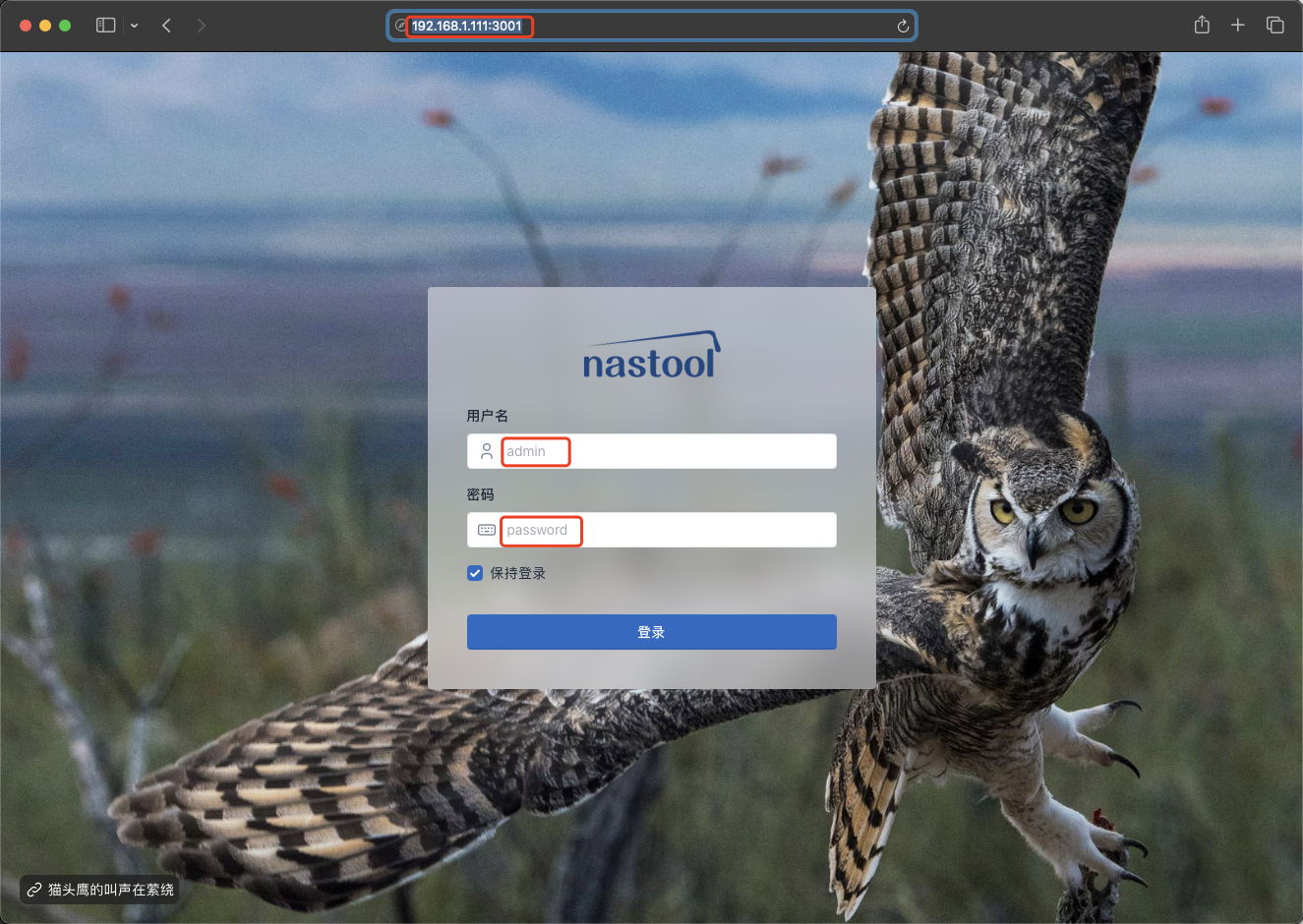
Task: Click the nastool logo
Action: click(652, 356)
